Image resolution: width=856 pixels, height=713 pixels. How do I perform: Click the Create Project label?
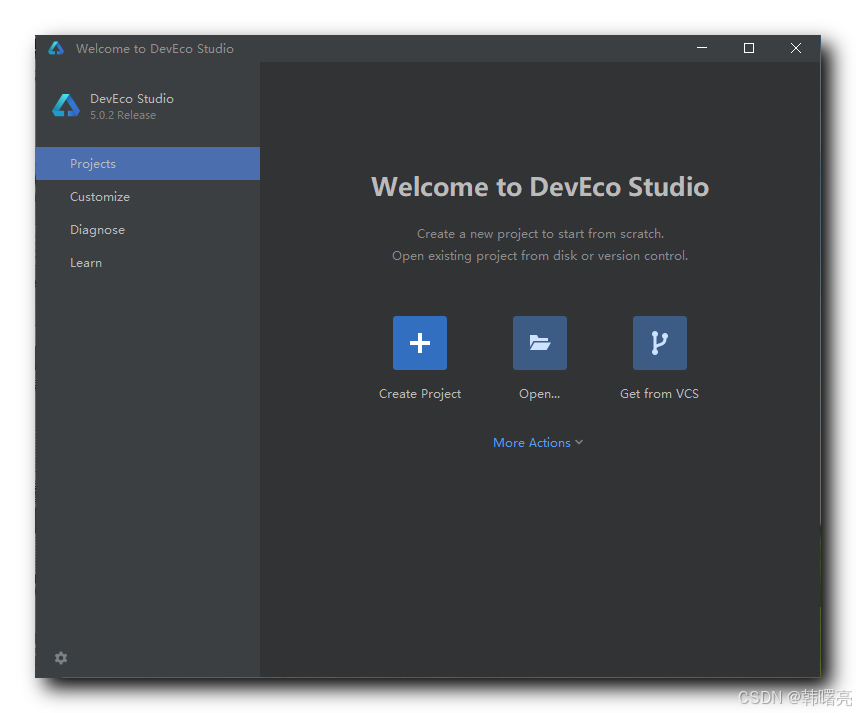pyautogui.click(x=420, y=394)
